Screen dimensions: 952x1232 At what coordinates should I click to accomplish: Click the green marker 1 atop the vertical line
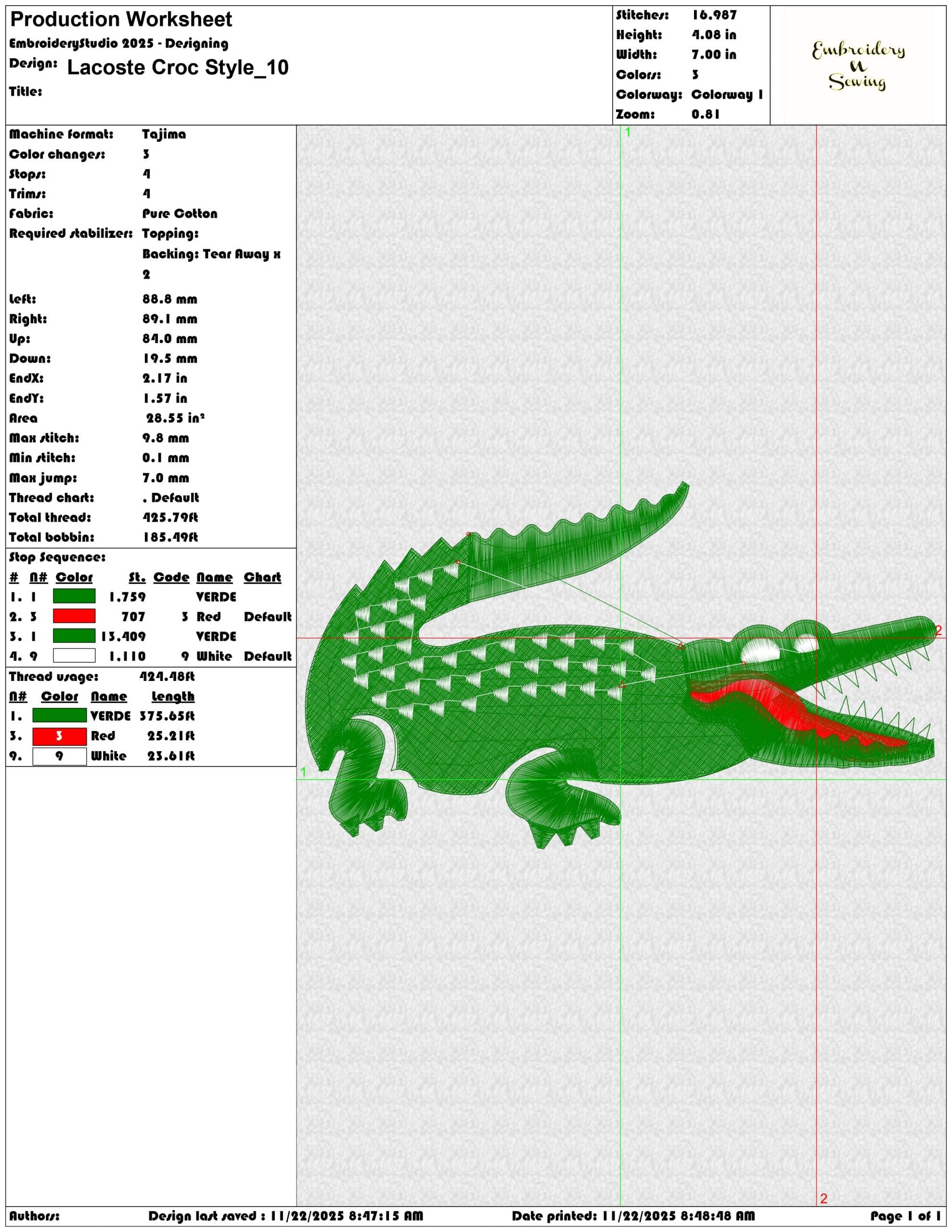pyautogui.click(x=628, y=132)
